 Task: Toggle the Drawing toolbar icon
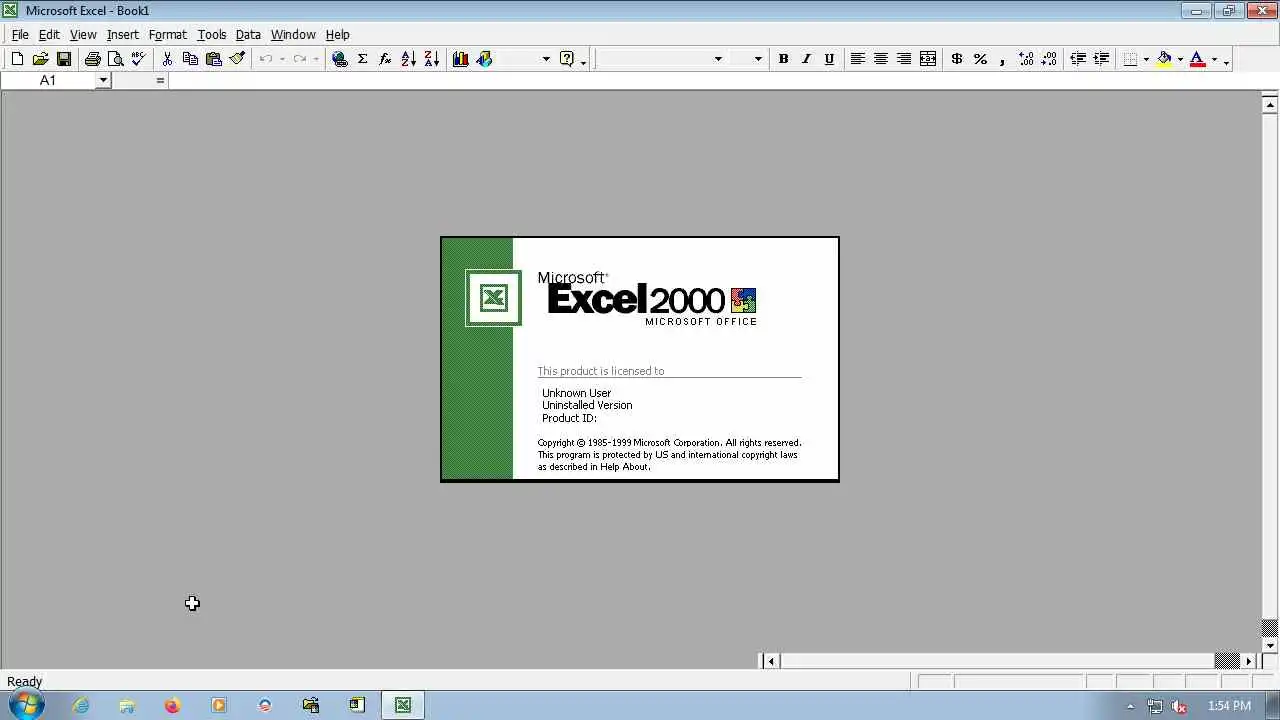coord(485,59)
